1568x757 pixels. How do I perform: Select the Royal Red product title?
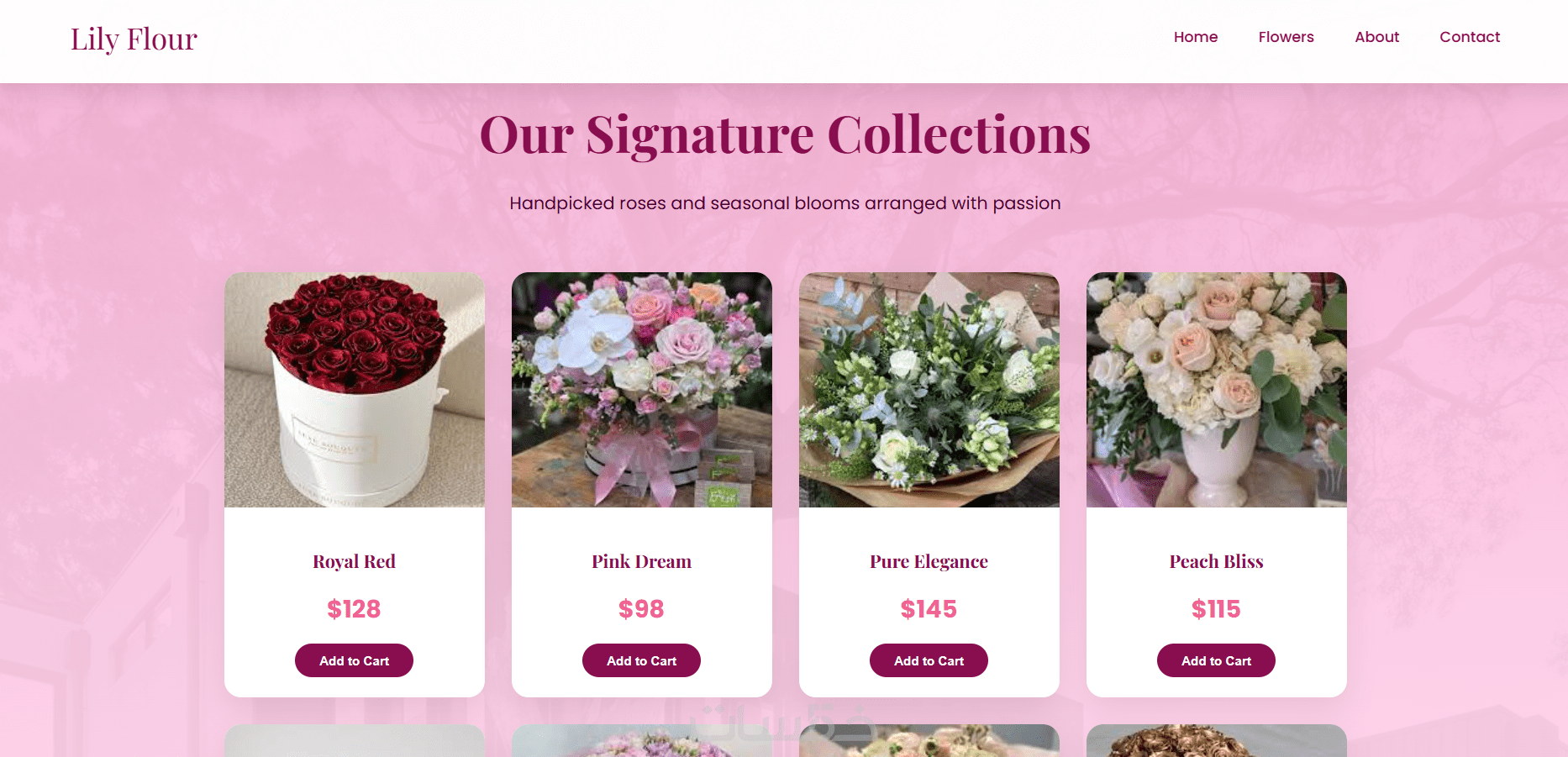coord(354,561)
